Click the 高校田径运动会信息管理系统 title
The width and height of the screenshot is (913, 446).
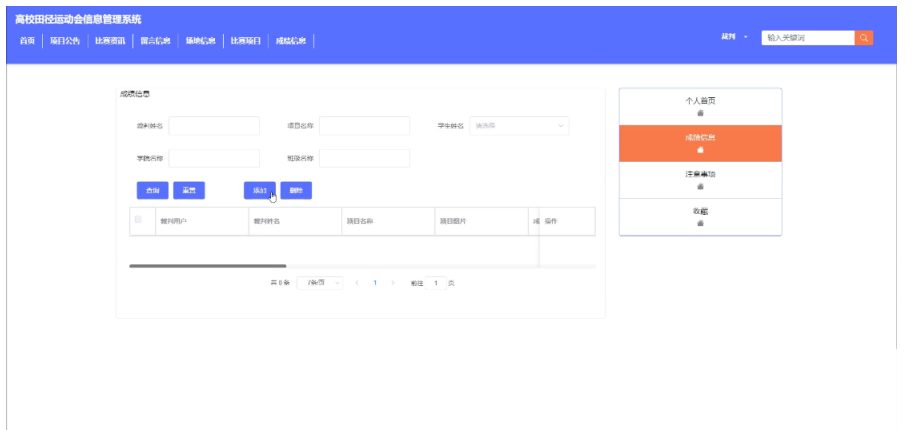78,20
